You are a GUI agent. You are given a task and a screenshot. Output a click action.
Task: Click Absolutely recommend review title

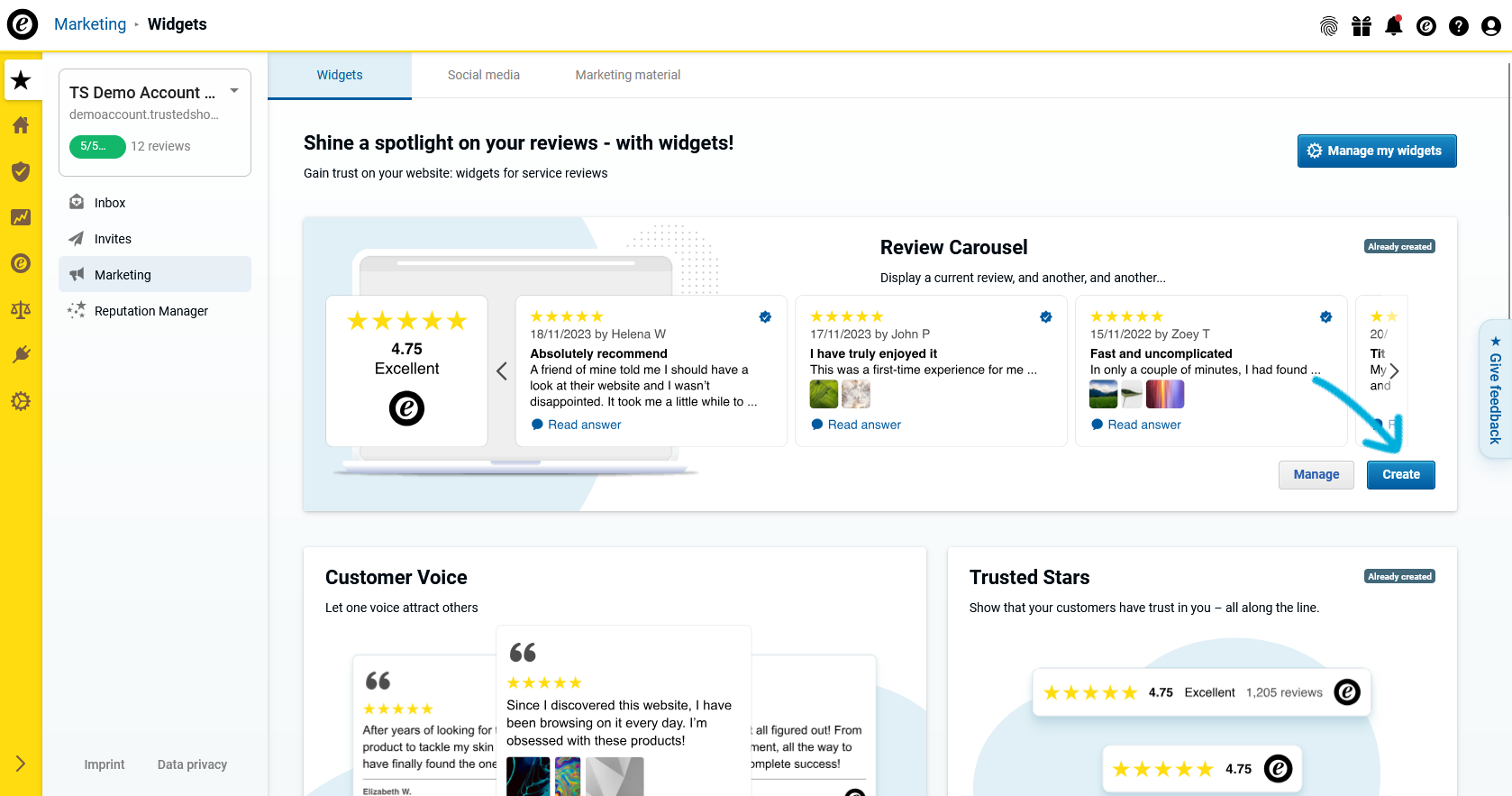click(598, 353)
